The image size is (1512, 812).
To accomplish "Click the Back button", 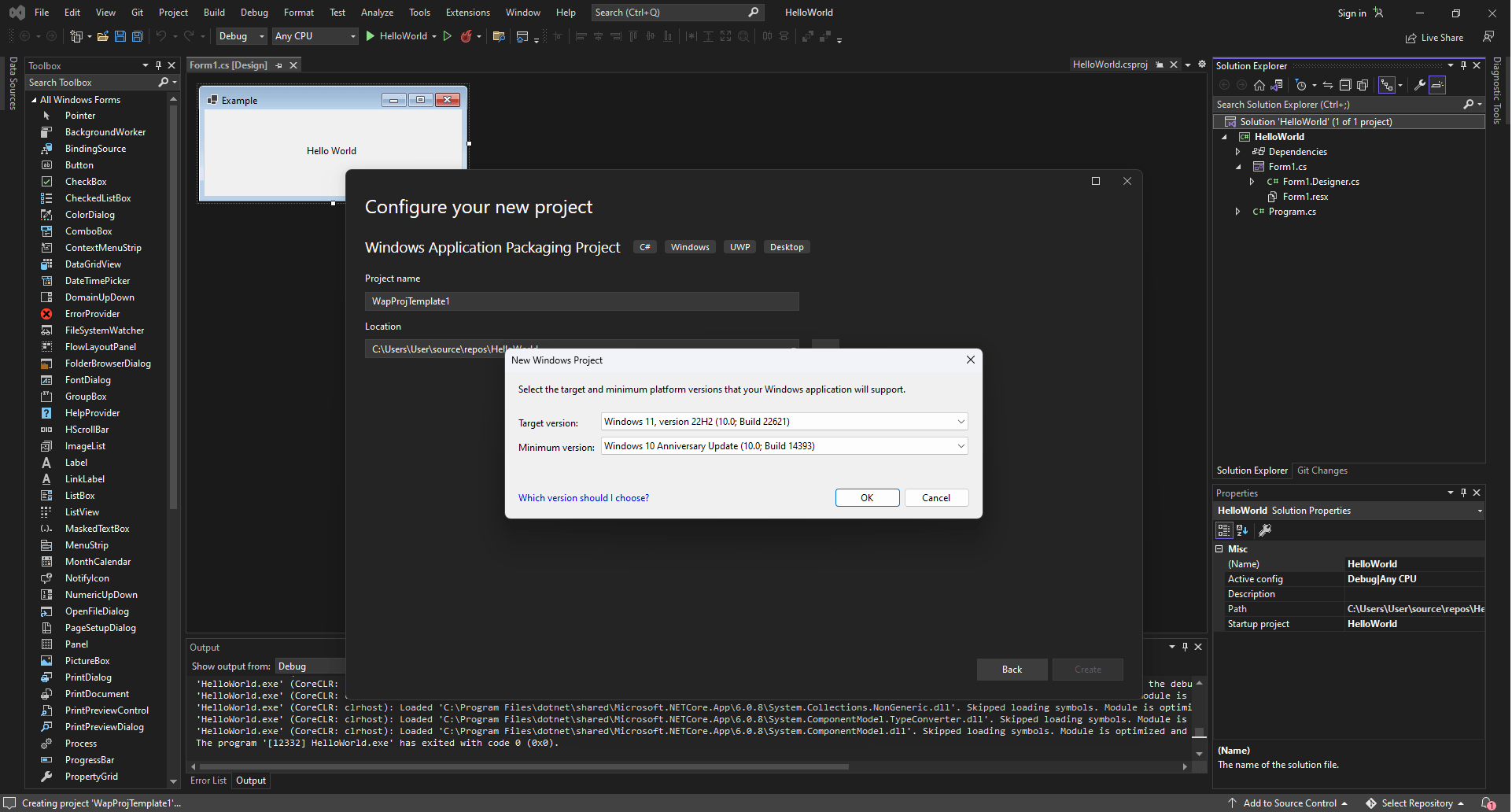I will coord(1012,670).
